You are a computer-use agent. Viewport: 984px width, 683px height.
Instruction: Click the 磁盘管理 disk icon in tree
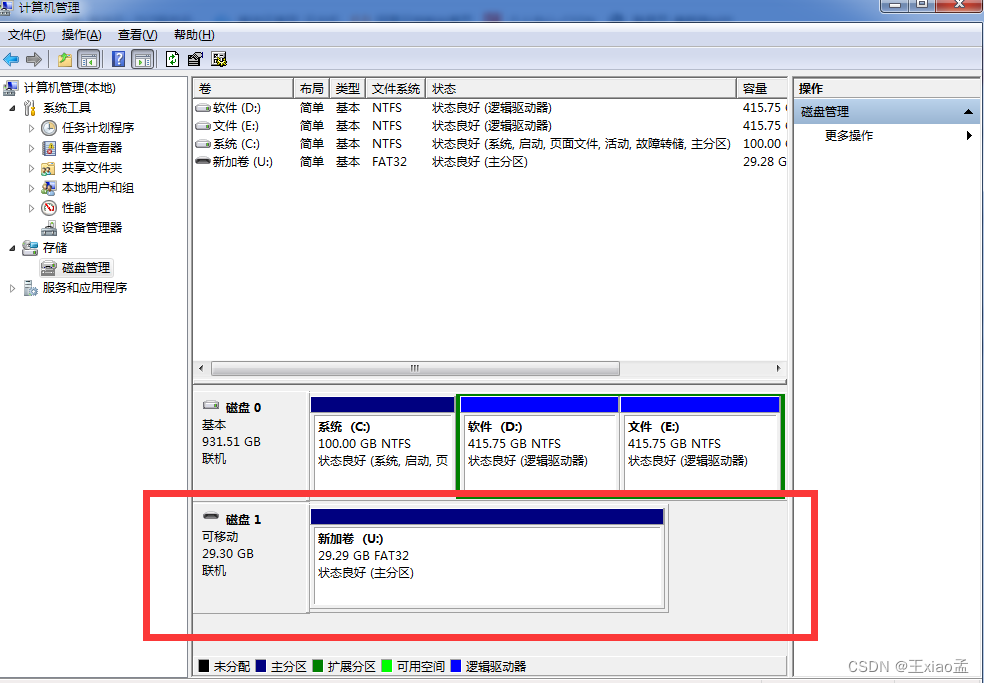coord(48,268)
